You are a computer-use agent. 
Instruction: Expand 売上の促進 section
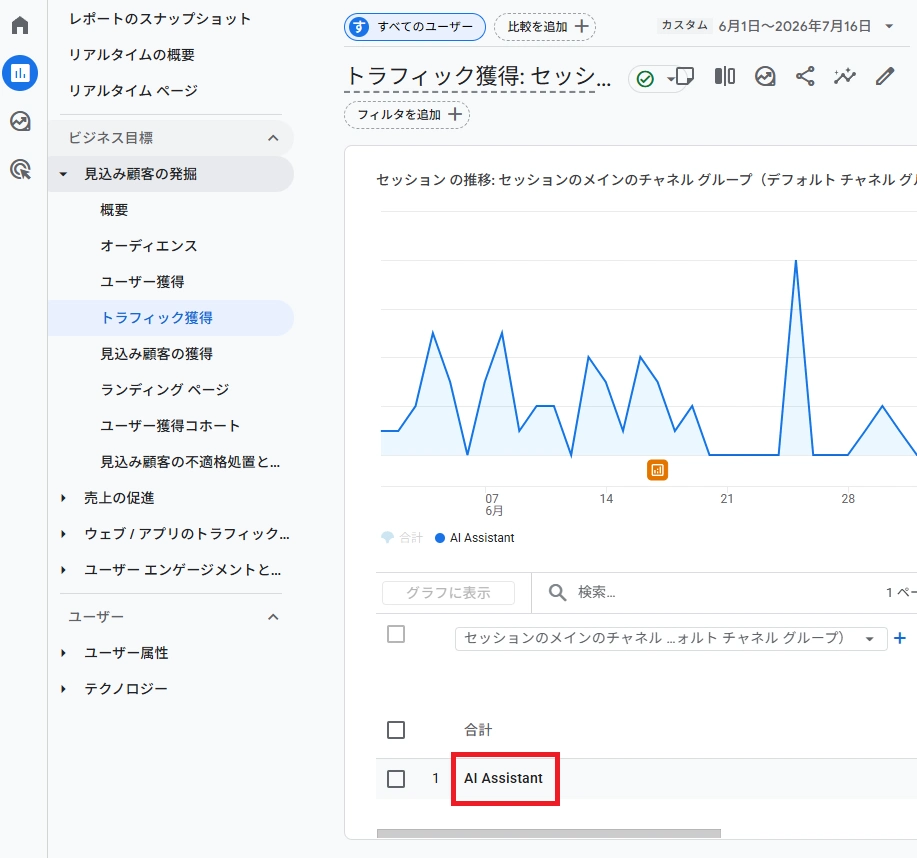(x=63, y=498)
